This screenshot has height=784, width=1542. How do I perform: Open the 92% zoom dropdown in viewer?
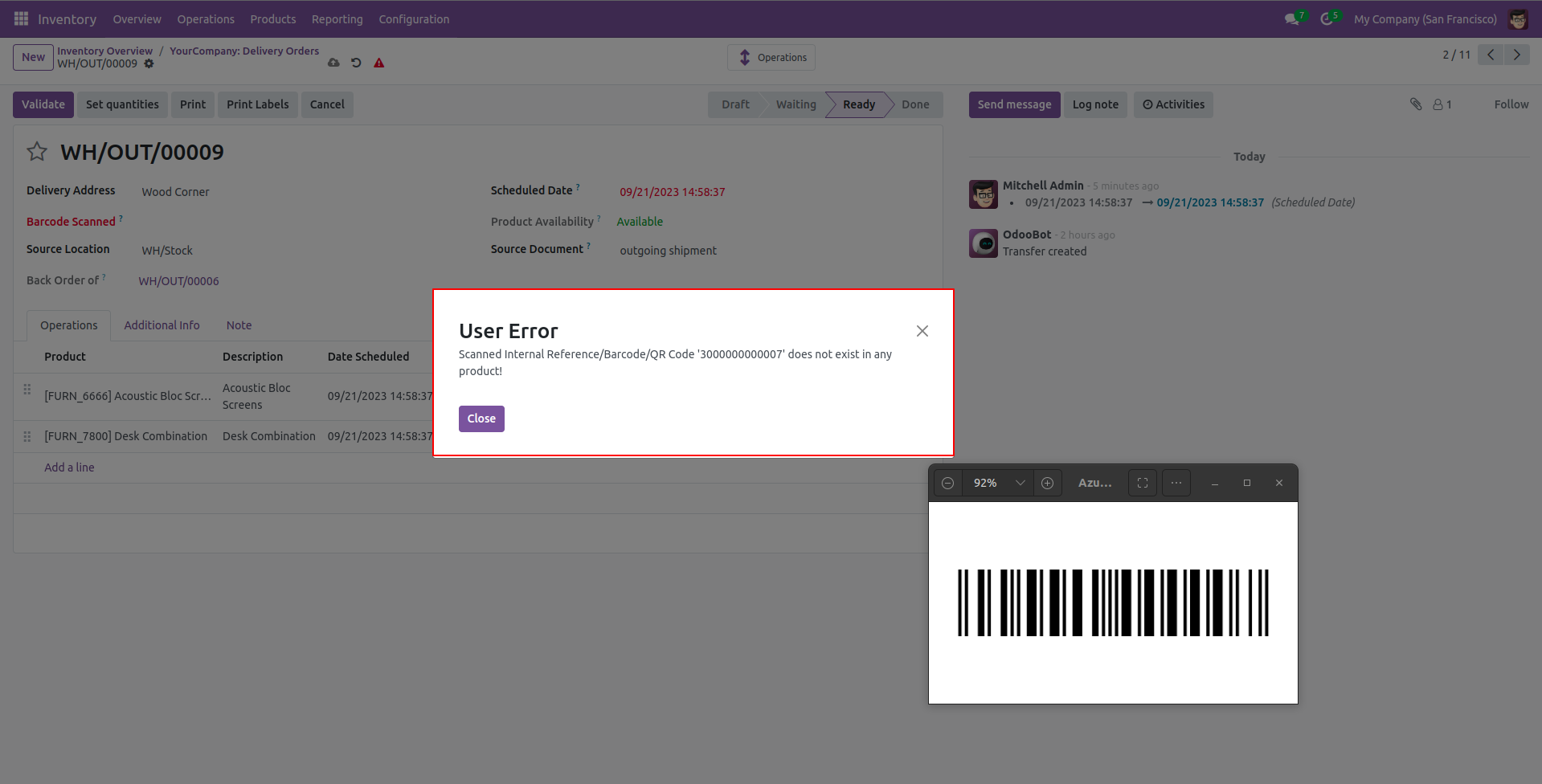1020,483
